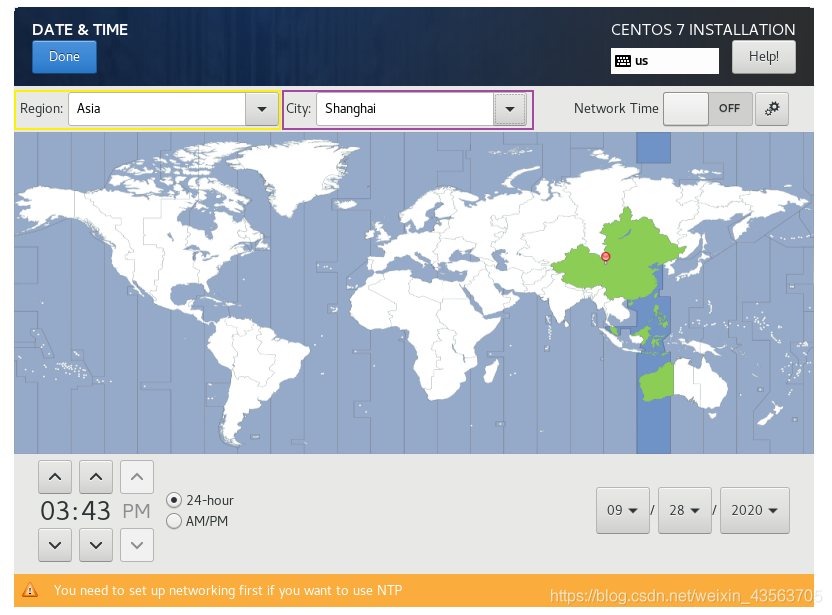This screenshot has height=615, width=832.
Task: Click the NTP networking warning message
Action: [228, 590]
